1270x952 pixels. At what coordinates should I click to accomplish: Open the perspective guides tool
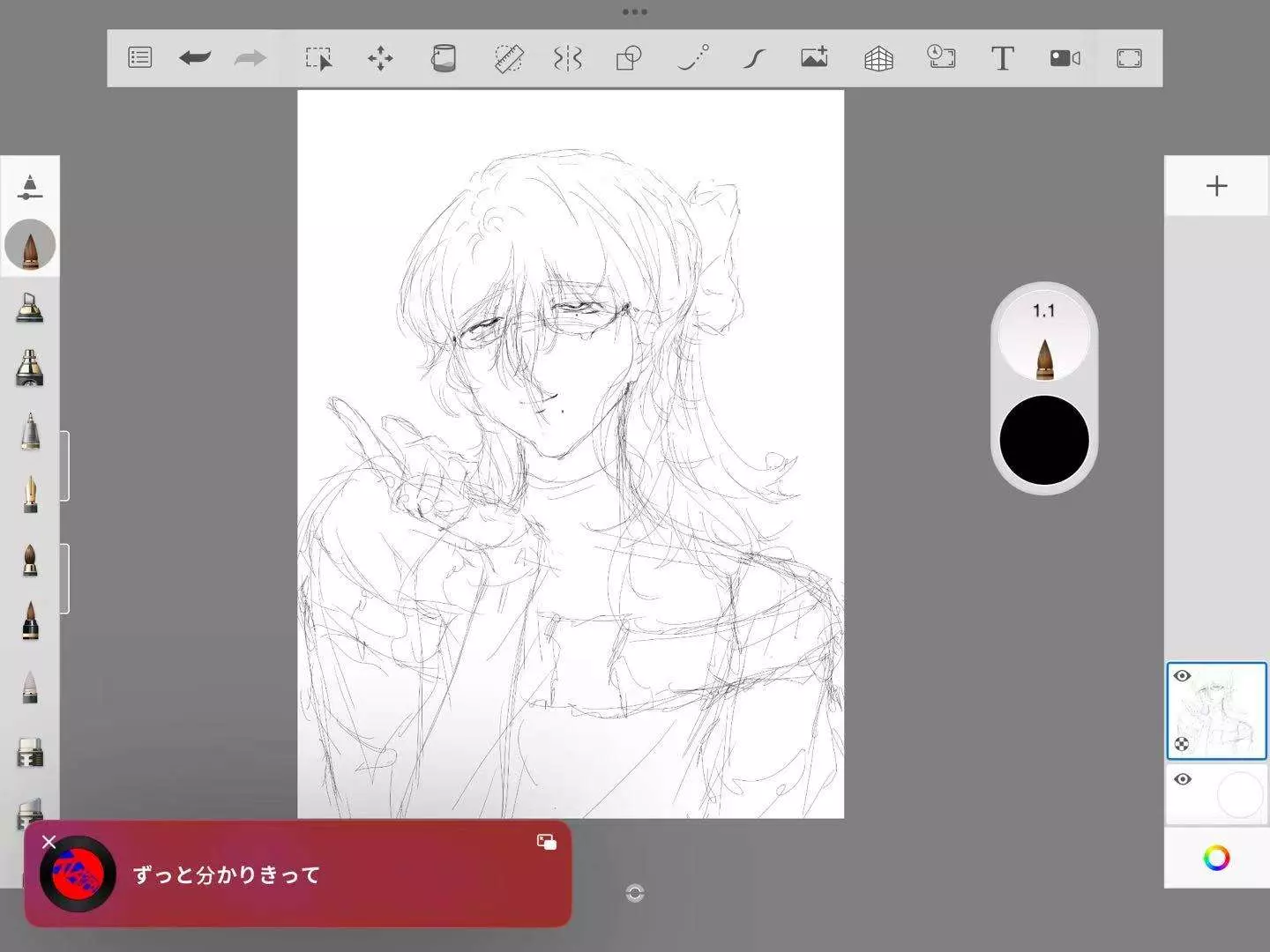(x=878, y=59)
